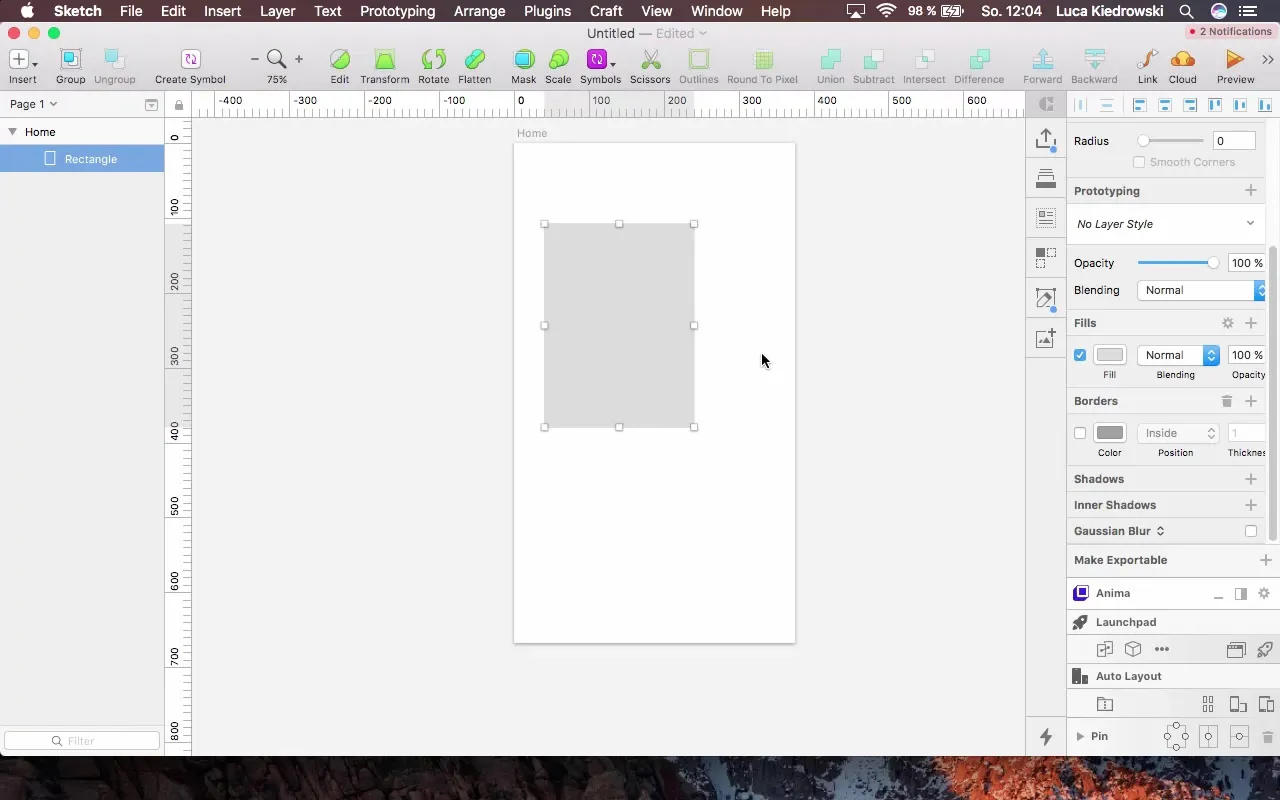Image resolution: width=1280 pixels, height=800 pixels.
Task: Open the Layer menu
Action: [277, 11]
